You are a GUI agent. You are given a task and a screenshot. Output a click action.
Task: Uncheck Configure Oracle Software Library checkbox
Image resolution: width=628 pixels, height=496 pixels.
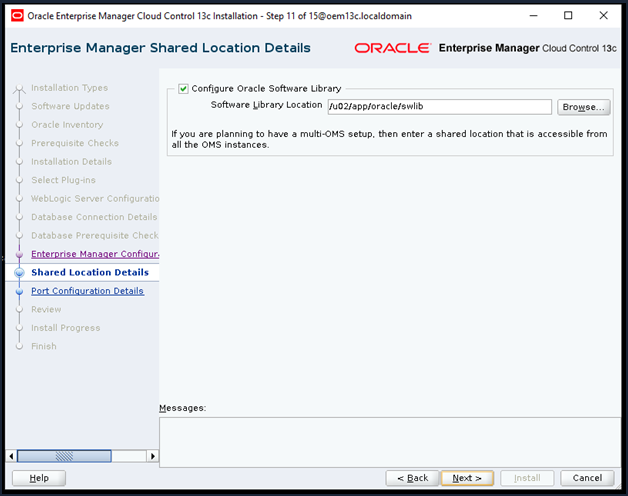183,89
